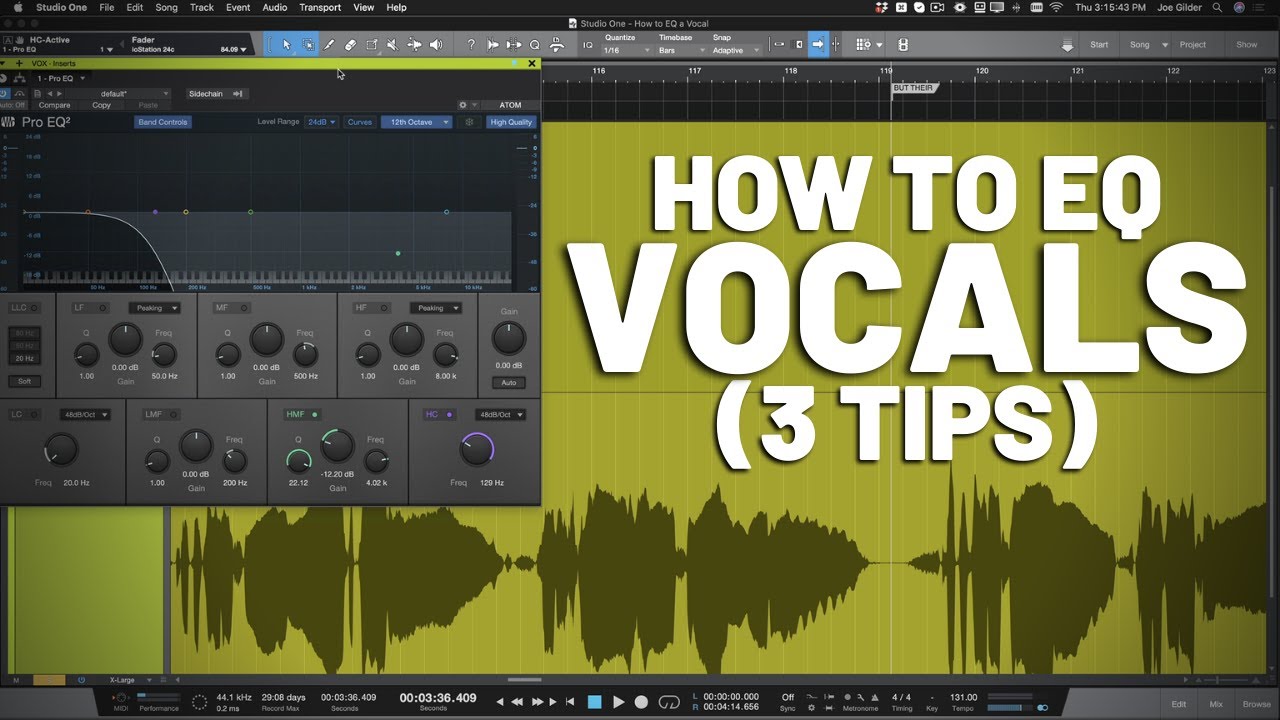This screenshot has width=1280, height=720.
Task: Select the Range tool
Action: click(x=308, y=45)
